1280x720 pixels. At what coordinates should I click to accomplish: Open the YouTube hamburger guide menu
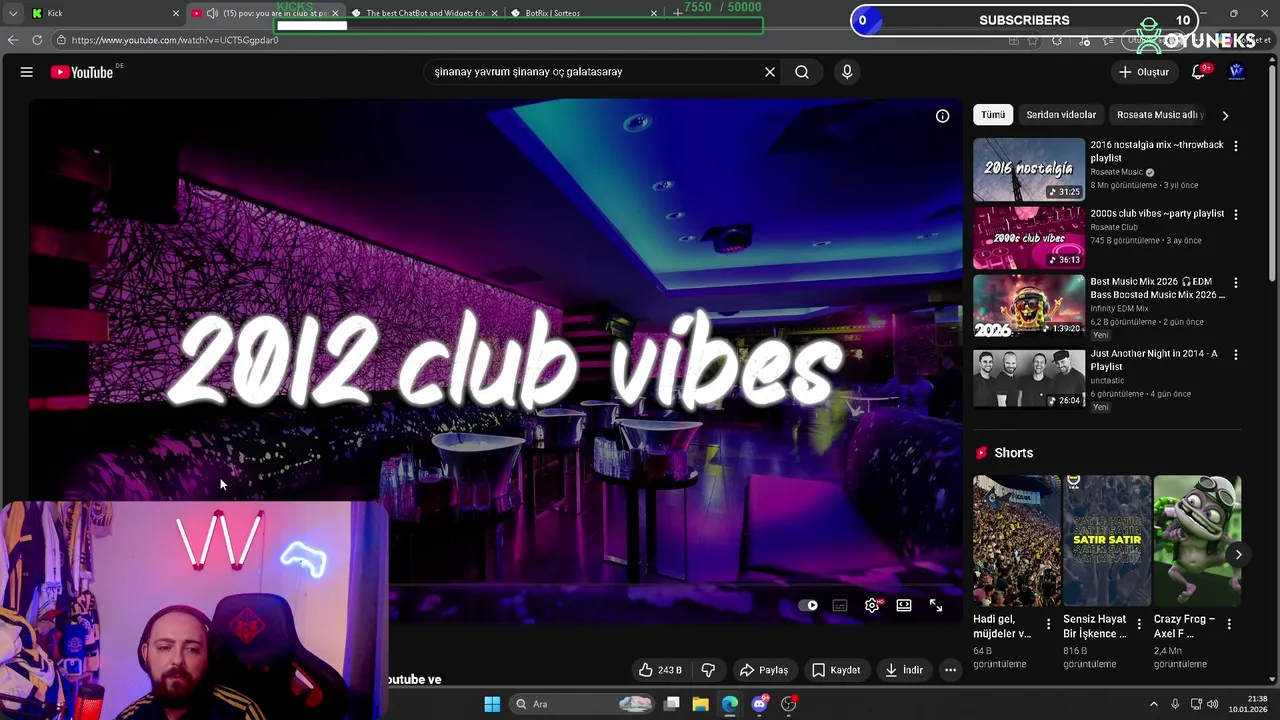(x=27, y=72)
